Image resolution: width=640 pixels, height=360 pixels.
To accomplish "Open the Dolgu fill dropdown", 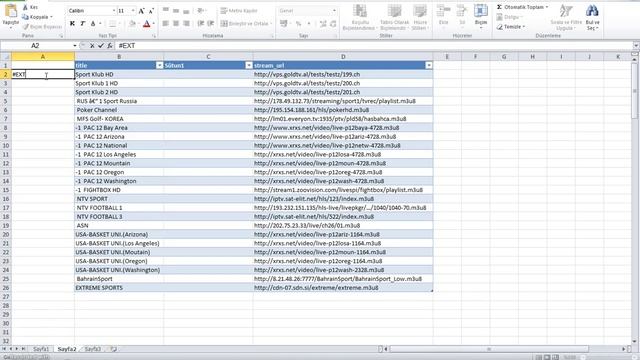I will click(509, 17).
